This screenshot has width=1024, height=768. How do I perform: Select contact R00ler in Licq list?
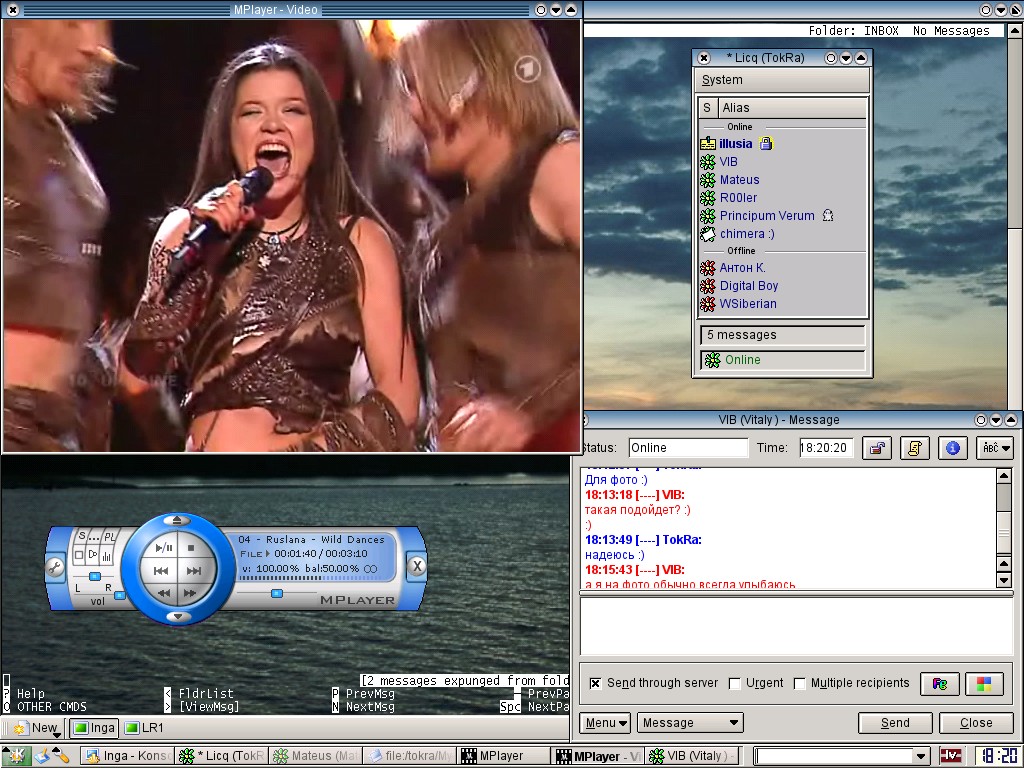[782, 197]
